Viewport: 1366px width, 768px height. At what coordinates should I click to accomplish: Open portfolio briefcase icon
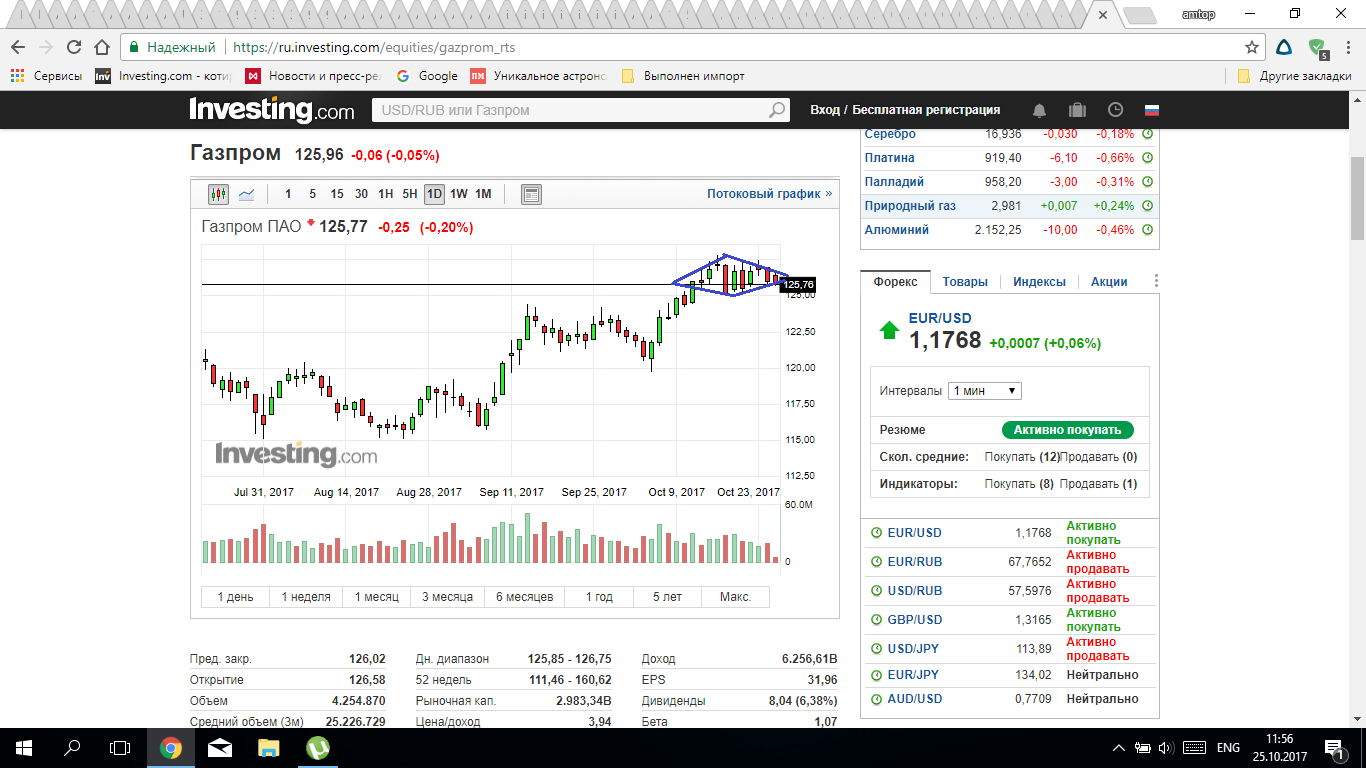1077,110
